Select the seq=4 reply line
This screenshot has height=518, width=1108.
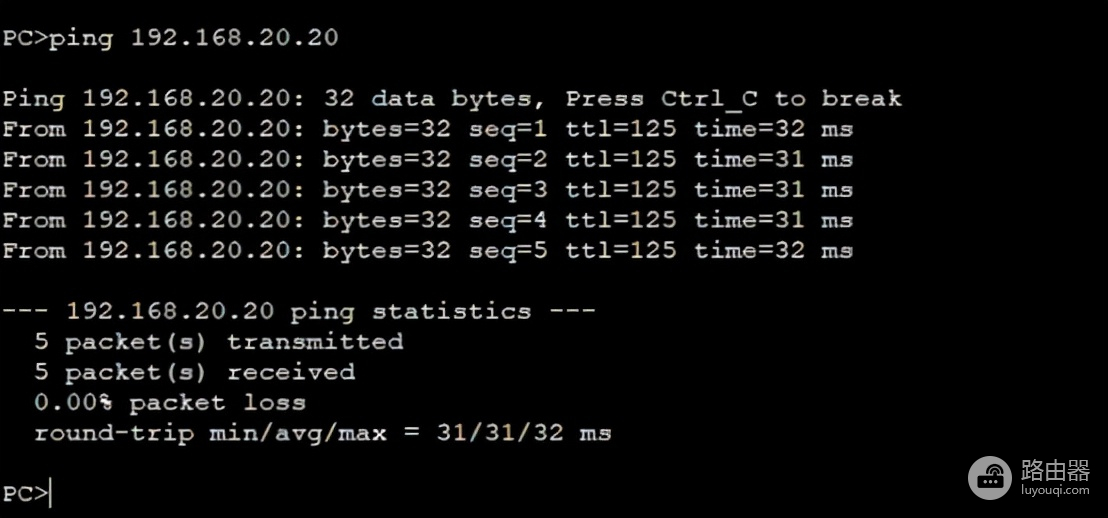(x=427, y=220)
